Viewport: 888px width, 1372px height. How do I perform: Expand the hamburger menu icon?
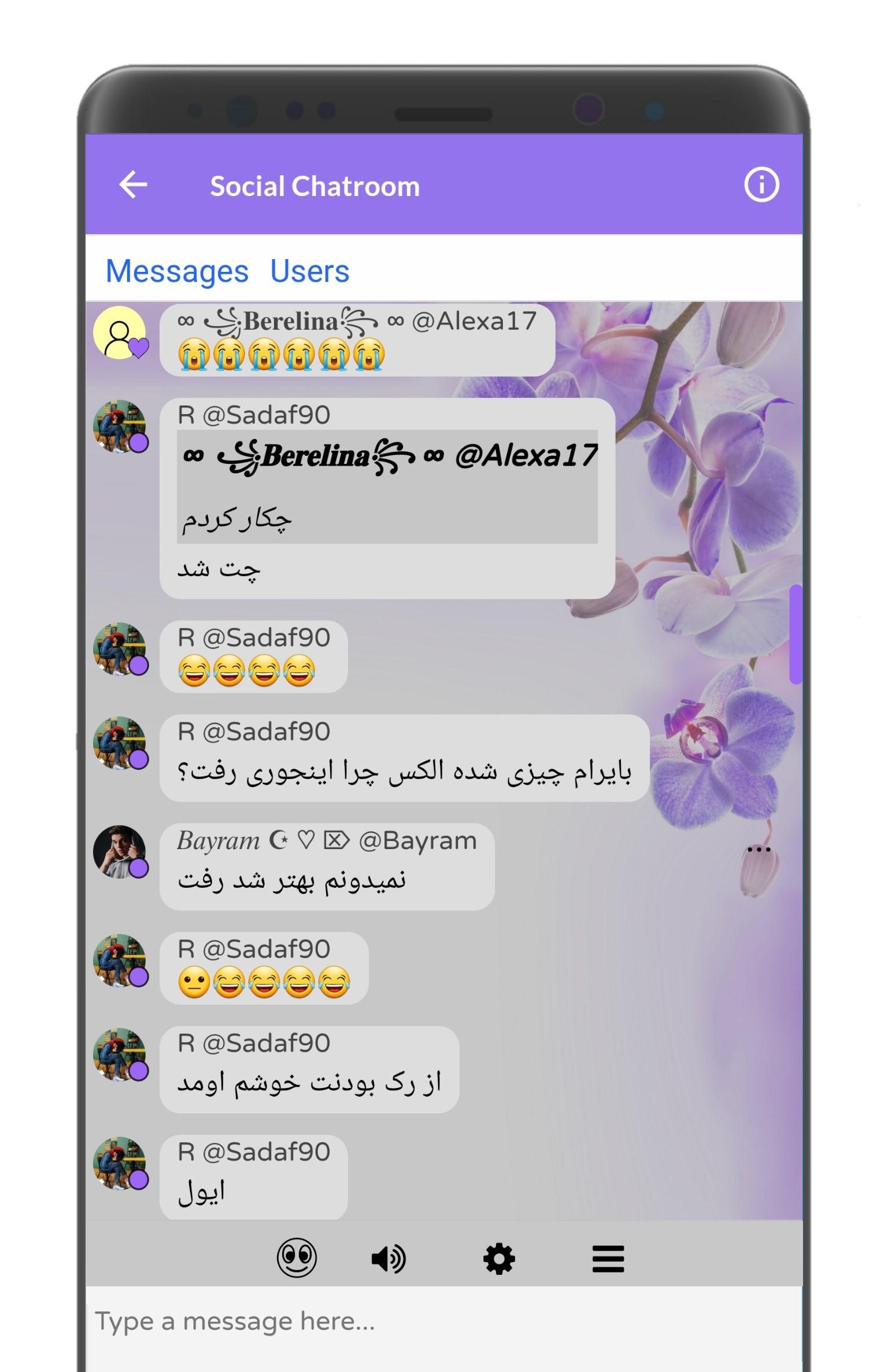click(x=608, y=1259)
